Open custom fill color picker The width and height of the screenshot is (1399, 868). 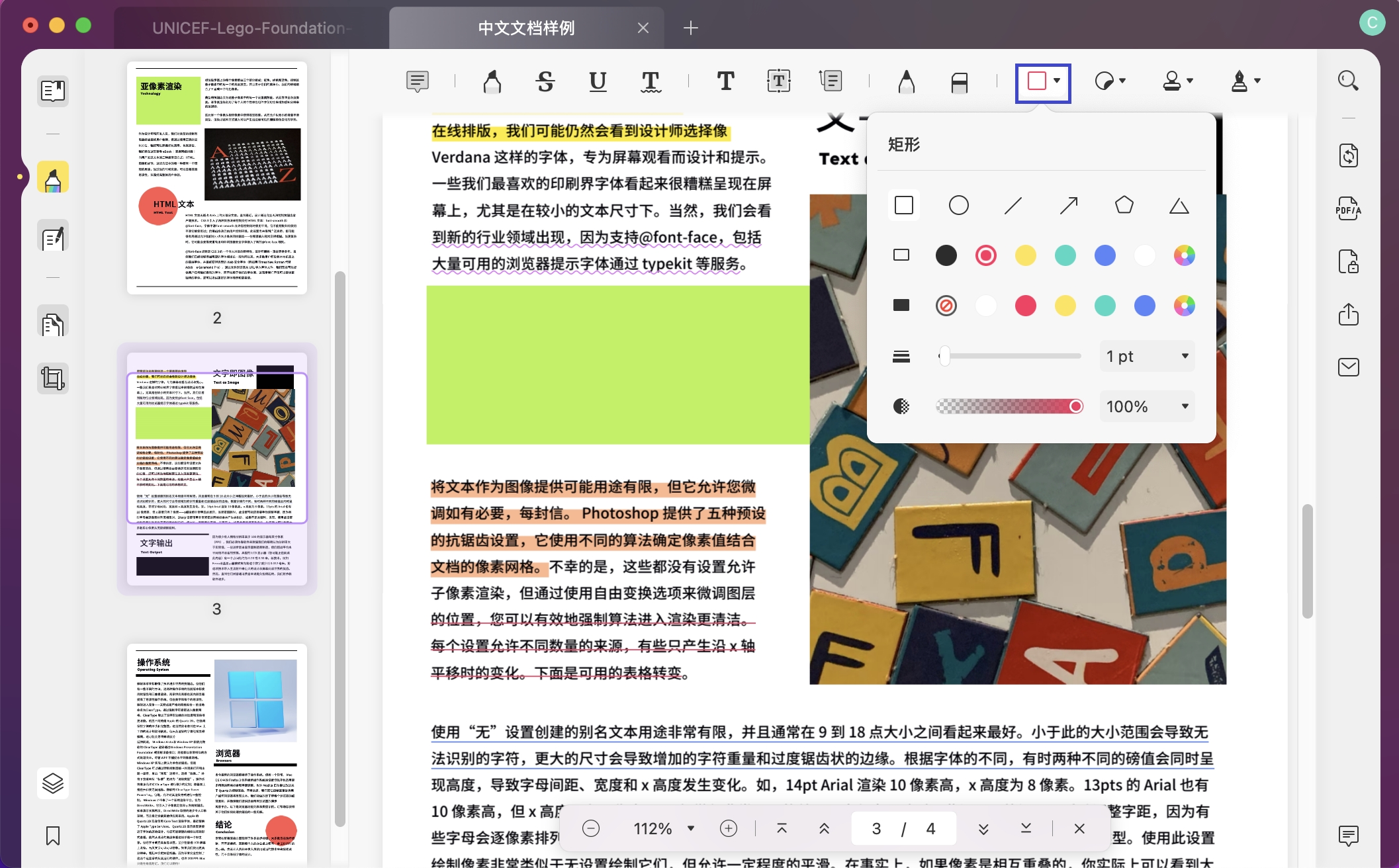point(1184,306)
